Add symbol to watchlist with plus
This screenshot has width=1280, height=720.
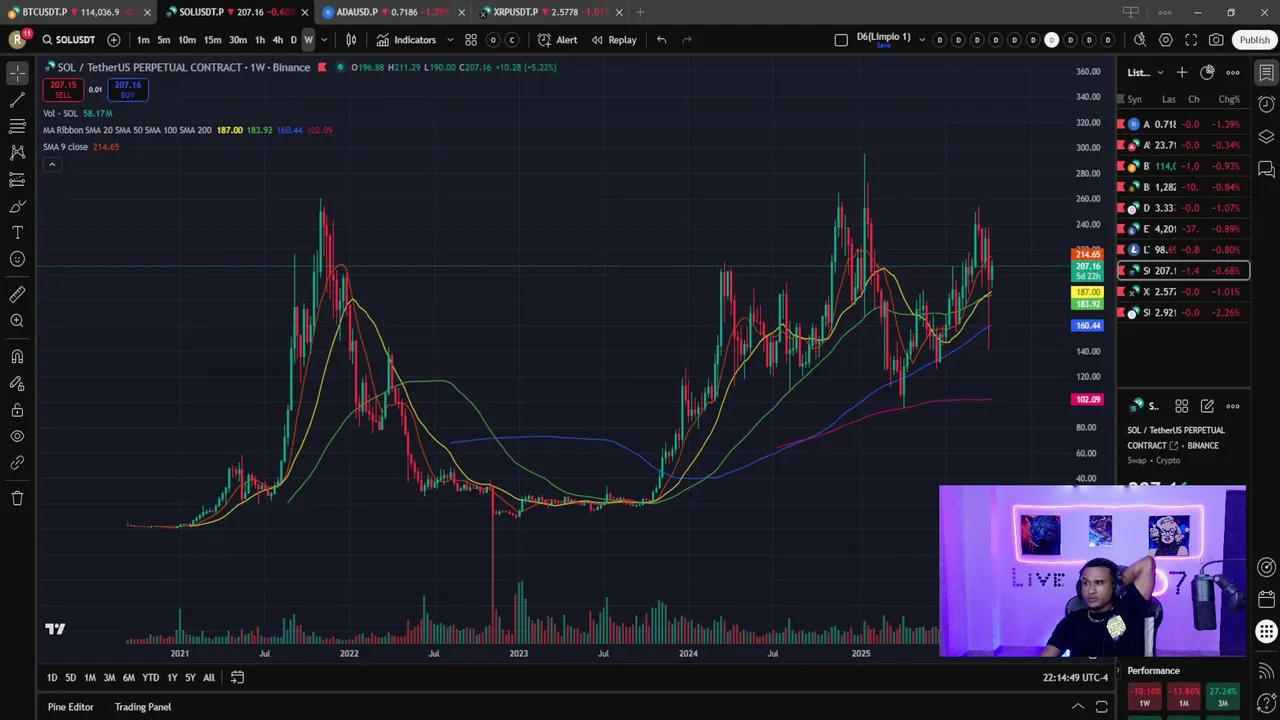[x=1181, y=72]
